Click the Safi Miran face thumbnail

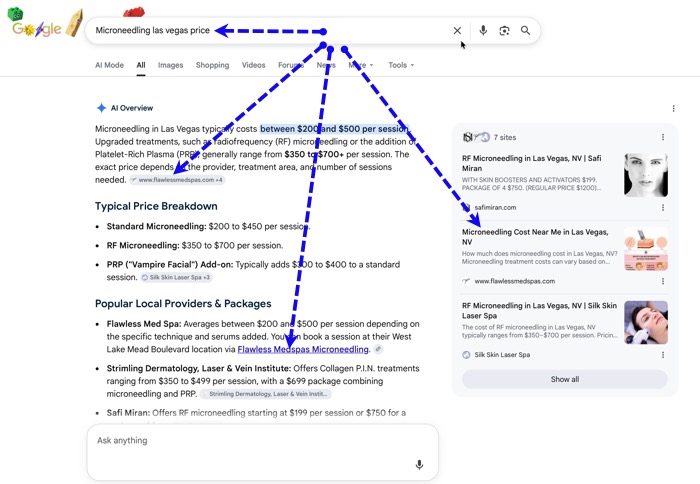[646, 175]
